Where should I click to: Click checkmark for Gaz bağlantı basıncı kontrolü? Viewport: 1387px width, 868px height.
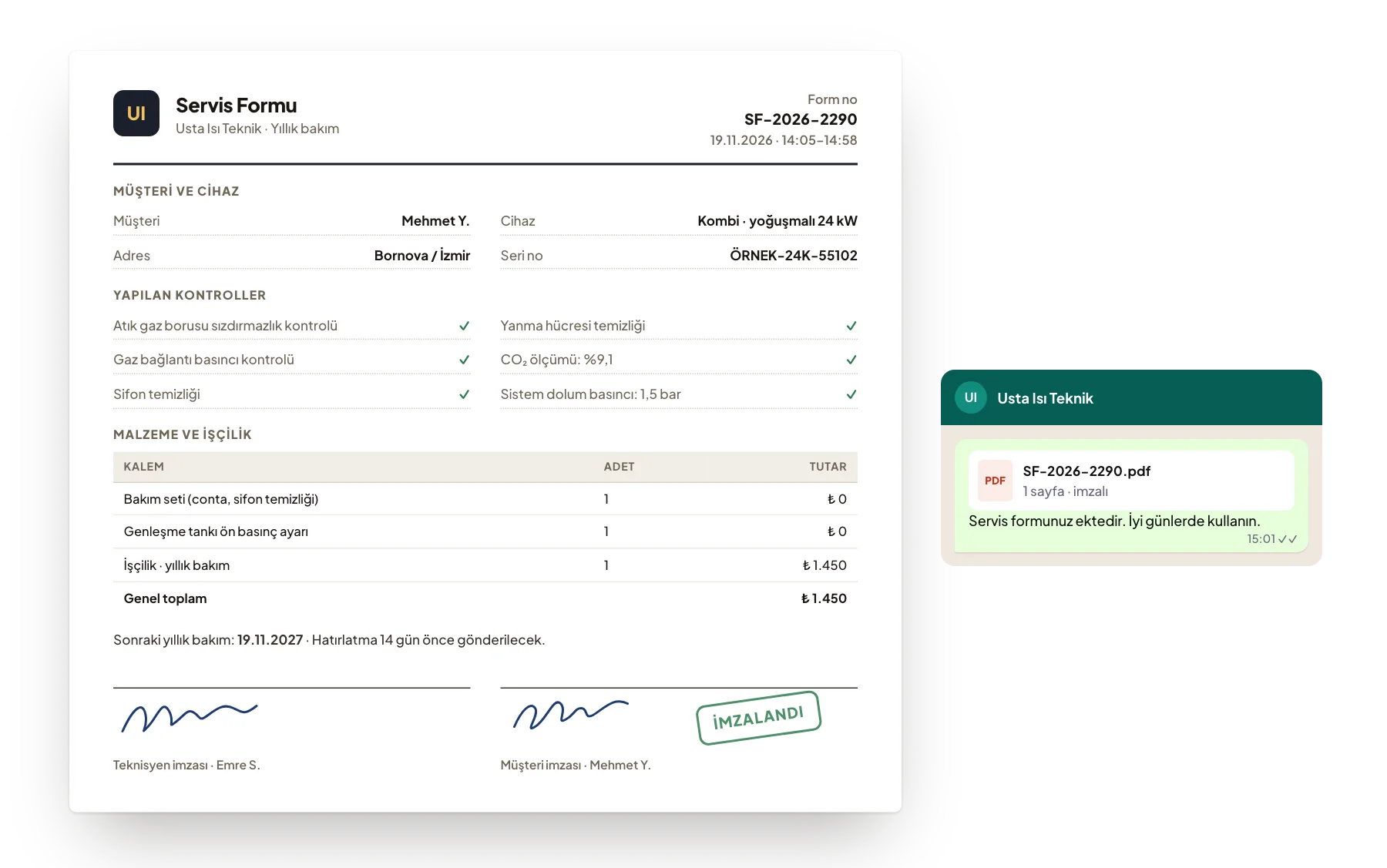465,360
